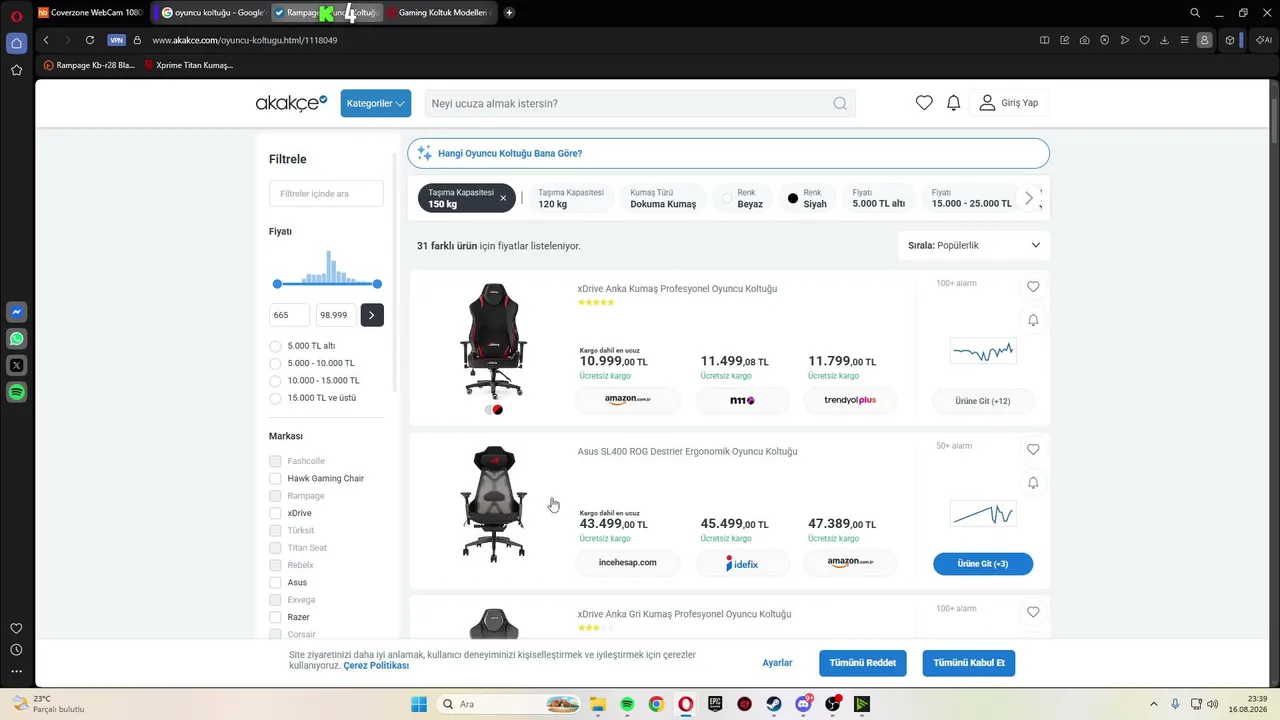Open Epic Games Launcher from the taskbar

tap(715, 704)
